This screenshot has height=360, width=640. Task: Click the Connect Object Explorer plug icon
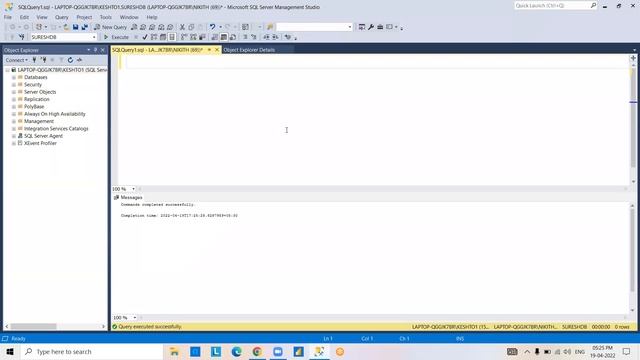(x=34, y=60)
